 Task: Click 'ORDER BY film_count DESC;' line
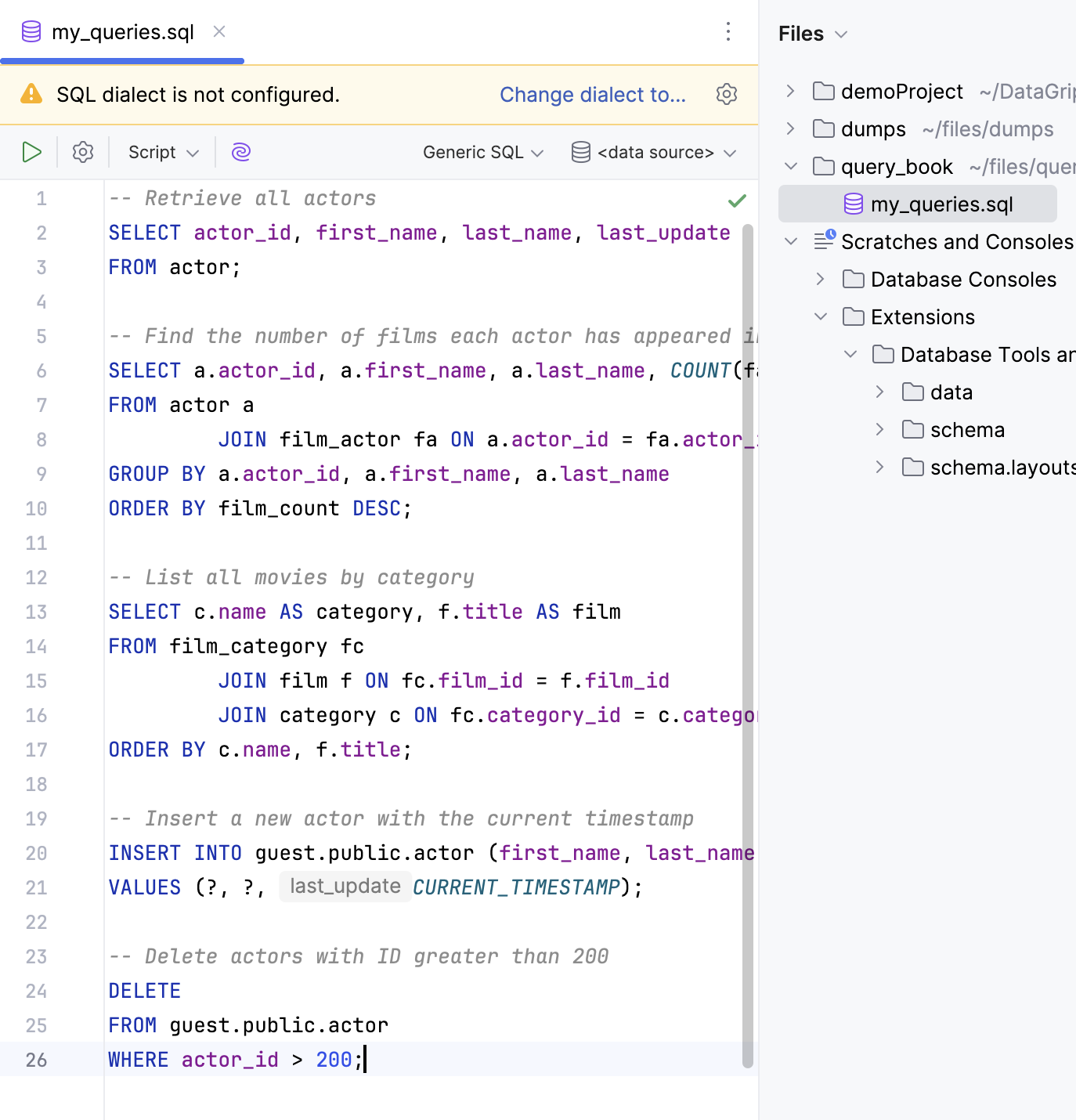pyautogui.click(x=260, y=508)
